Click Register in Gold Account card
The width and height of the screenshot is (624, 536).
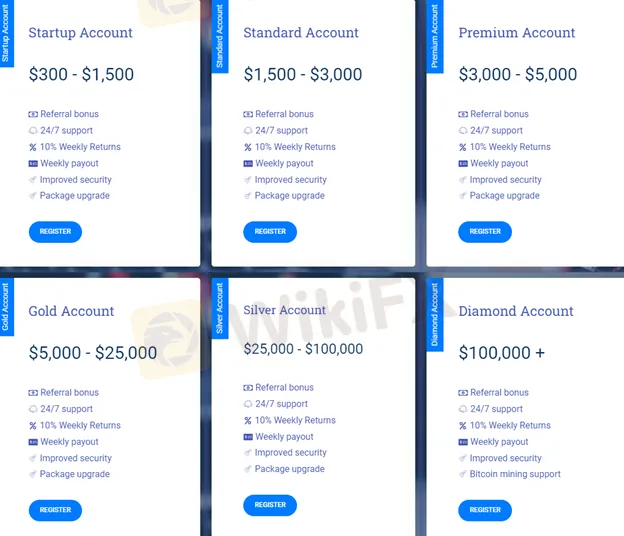(55, 510)
